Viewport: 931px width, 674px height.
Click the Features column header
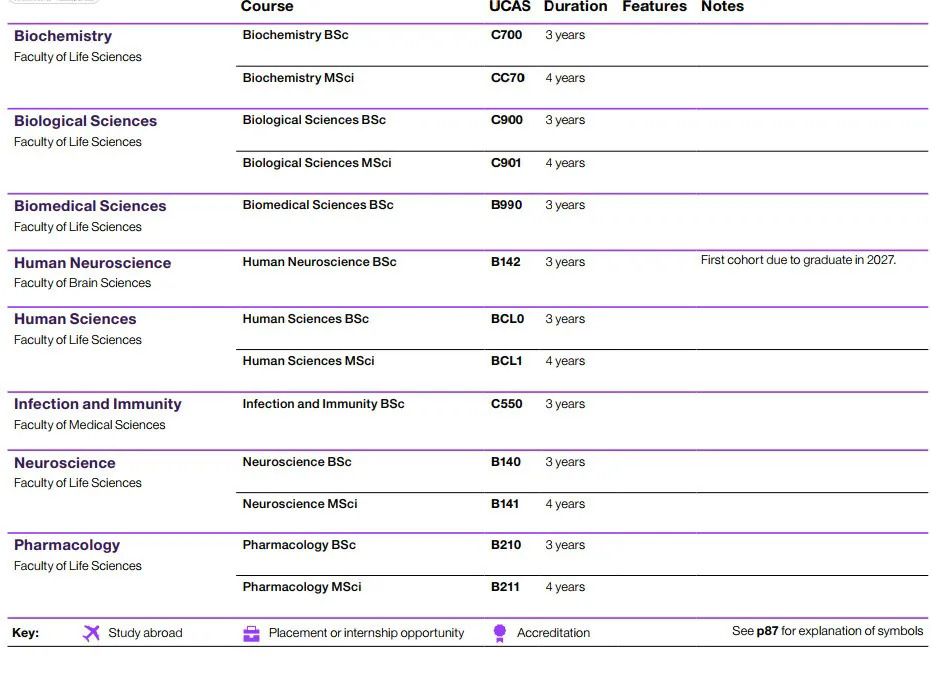tap(654, 7)
